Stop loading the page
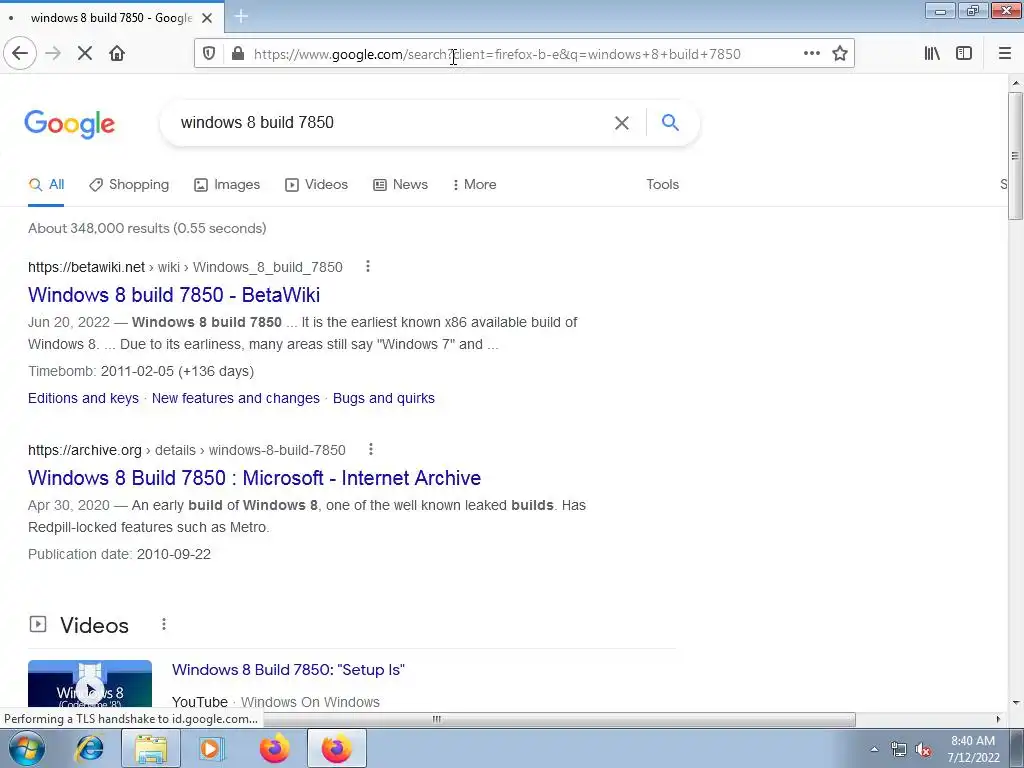Screen dimensions: 1024x768 pyautogui.click(x=85, y=54)
